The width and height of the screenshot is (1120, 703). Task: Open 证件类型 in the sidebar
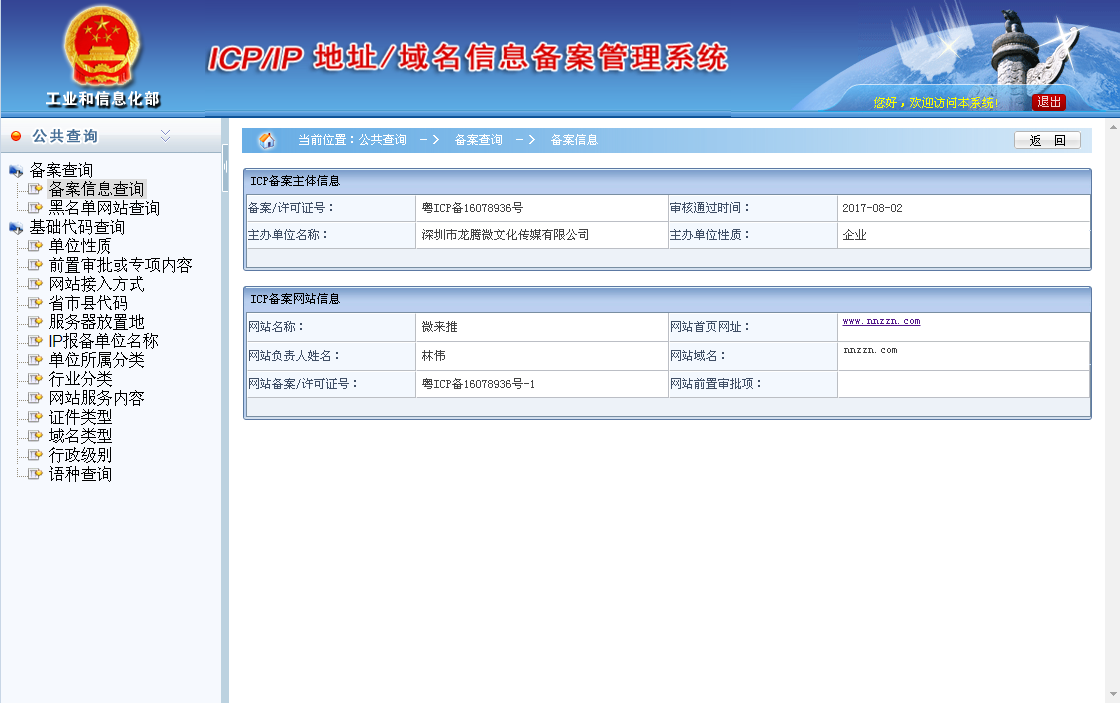pyautogui.click(x=80, y=417)
